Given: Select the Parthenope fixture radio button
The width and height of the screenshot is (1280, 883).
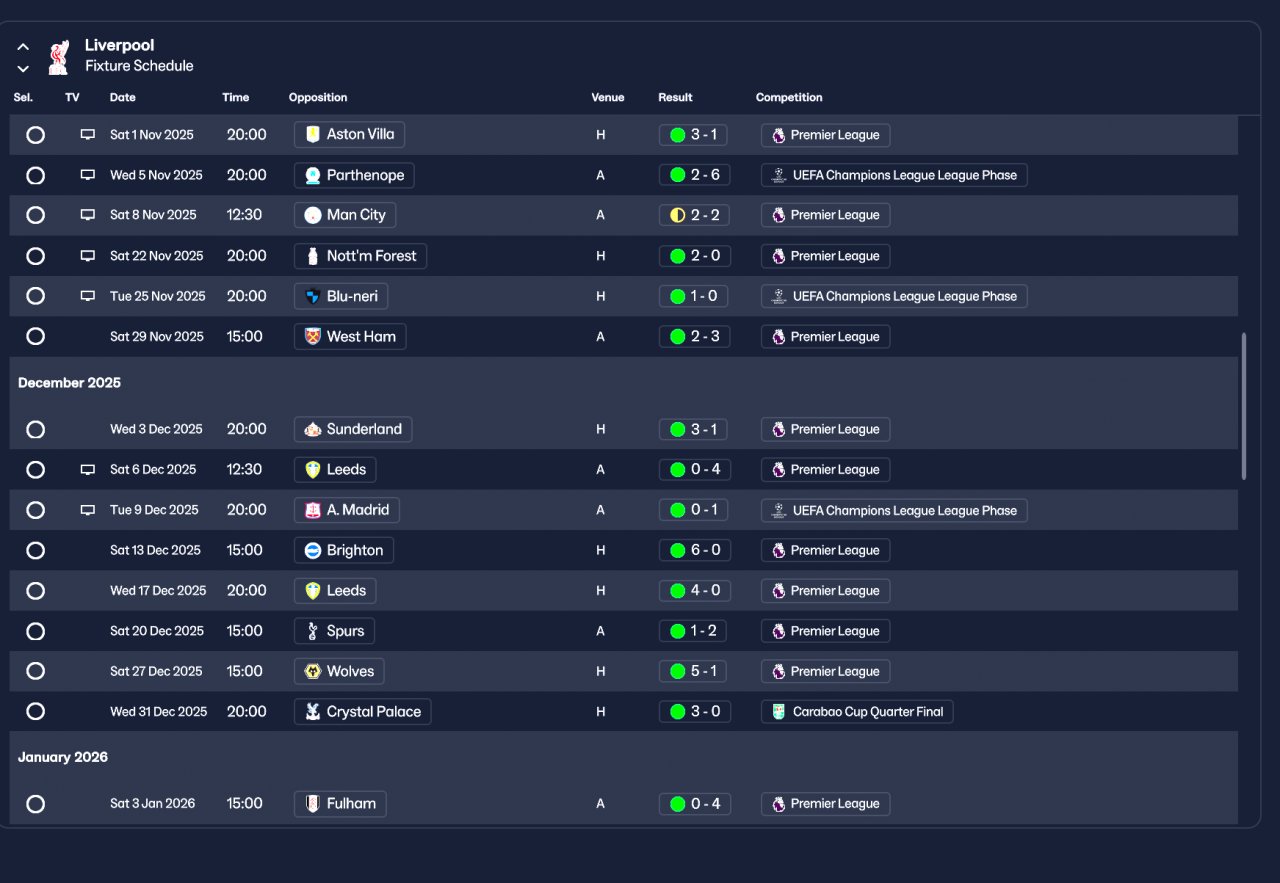Looking at the screenshot, I should tap(35, 175).
